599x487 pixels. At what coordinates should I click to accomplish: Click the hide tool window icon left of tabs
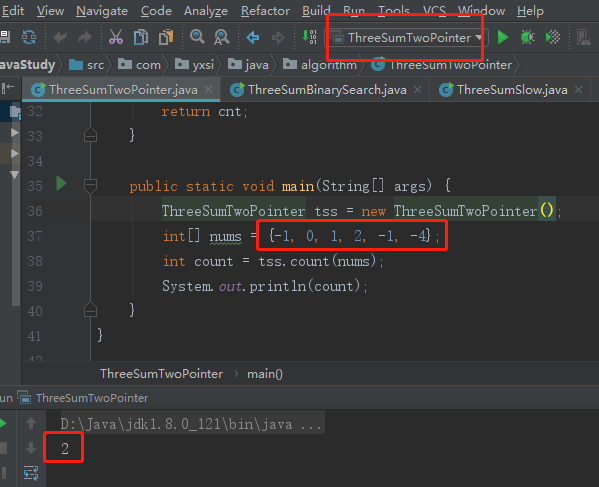pyautogui.click(x=8, y=89)
